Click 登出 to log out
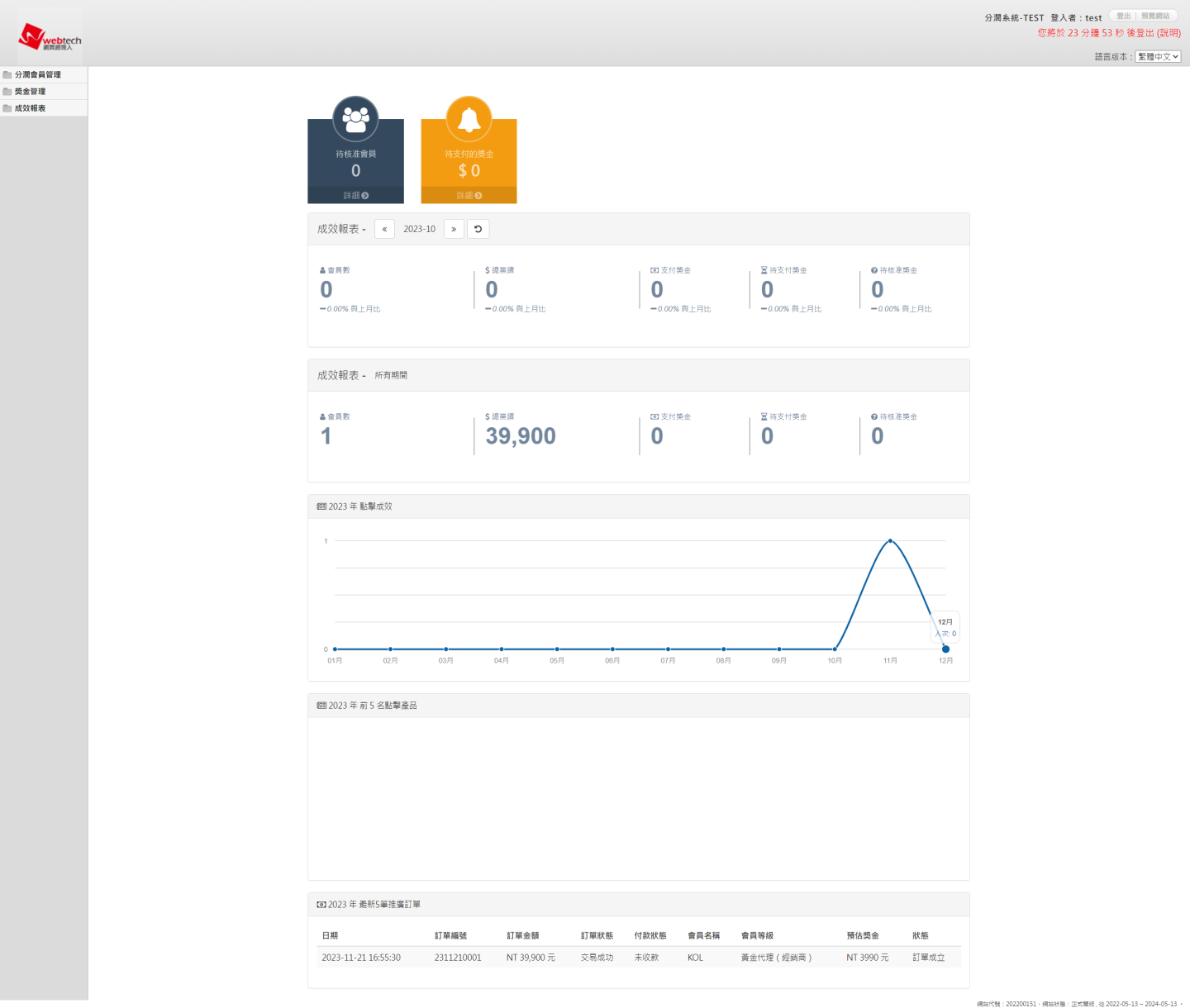 click(x=1123, y=17)
